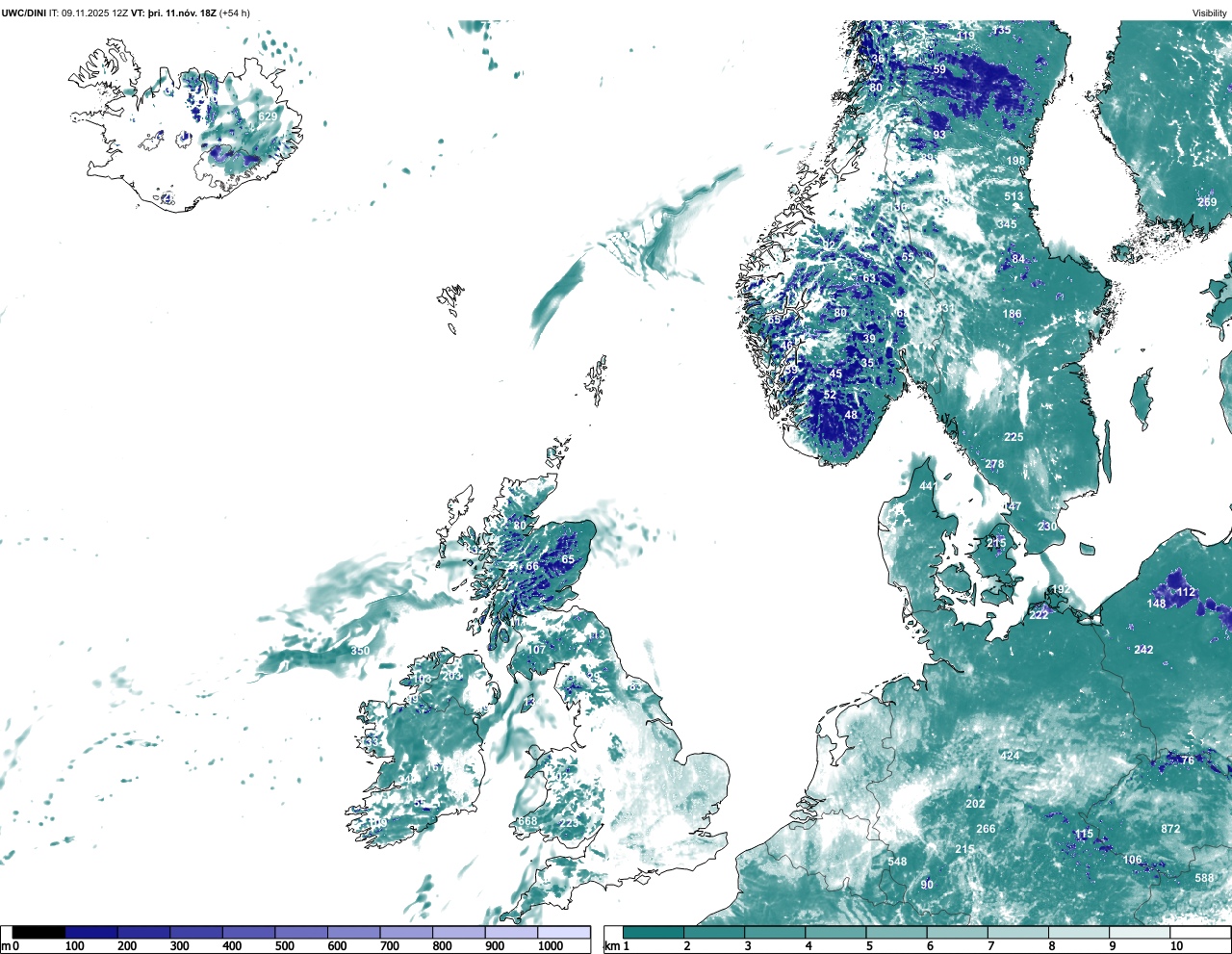The image size is (1232, 954).
Task: Click the 52 value in southern Norway
Action: click(x=830, y=396)
